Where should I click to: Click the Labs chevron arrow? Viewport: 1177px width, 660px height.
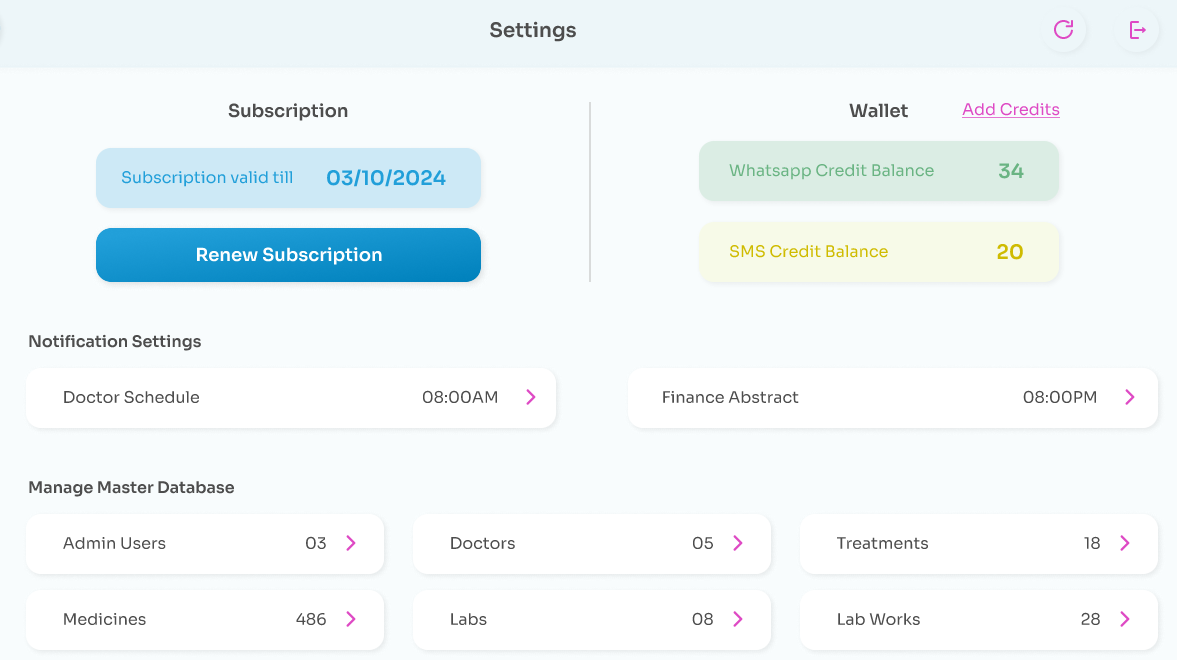(x=738, y=619)
